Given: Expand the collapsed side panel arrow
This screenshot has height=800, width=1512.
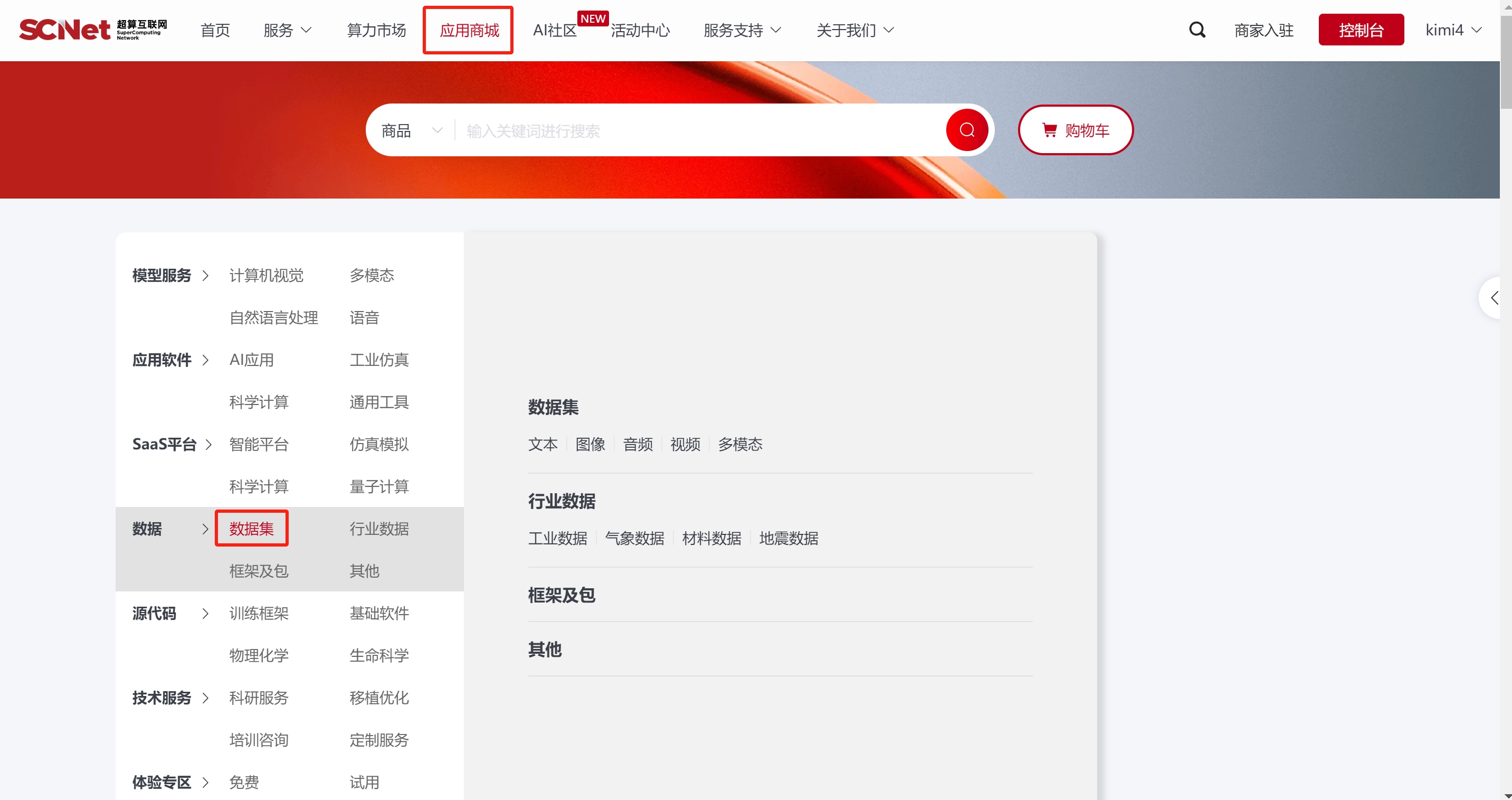Looking at the screenshot, I should 1495,298.
